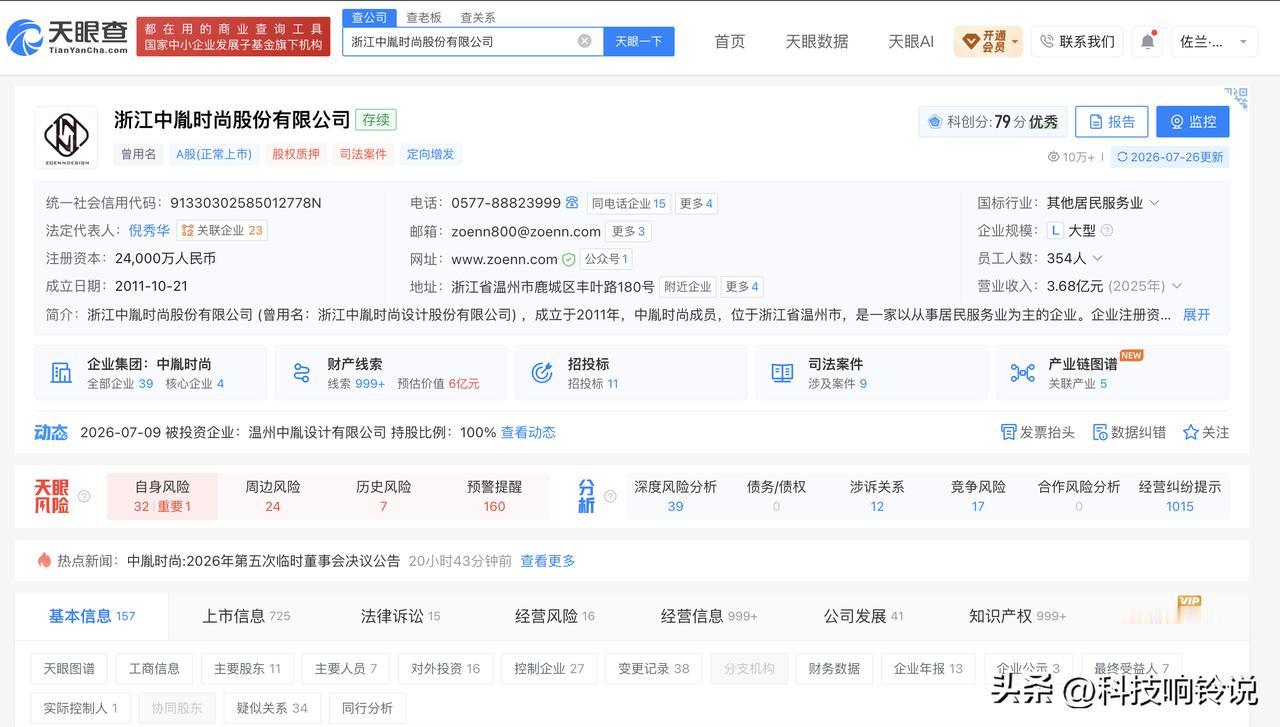Click the 天眼风险 help question icon
The height and width of the screenshot is (727, 1280).
tap(84, 496)
